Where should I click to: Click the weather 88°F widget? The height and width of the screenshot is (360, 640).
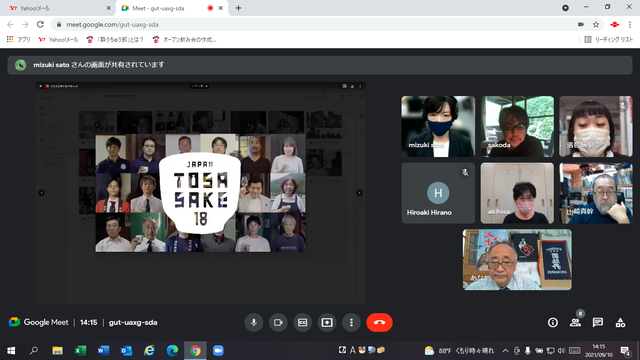click(x=459, y=351)
